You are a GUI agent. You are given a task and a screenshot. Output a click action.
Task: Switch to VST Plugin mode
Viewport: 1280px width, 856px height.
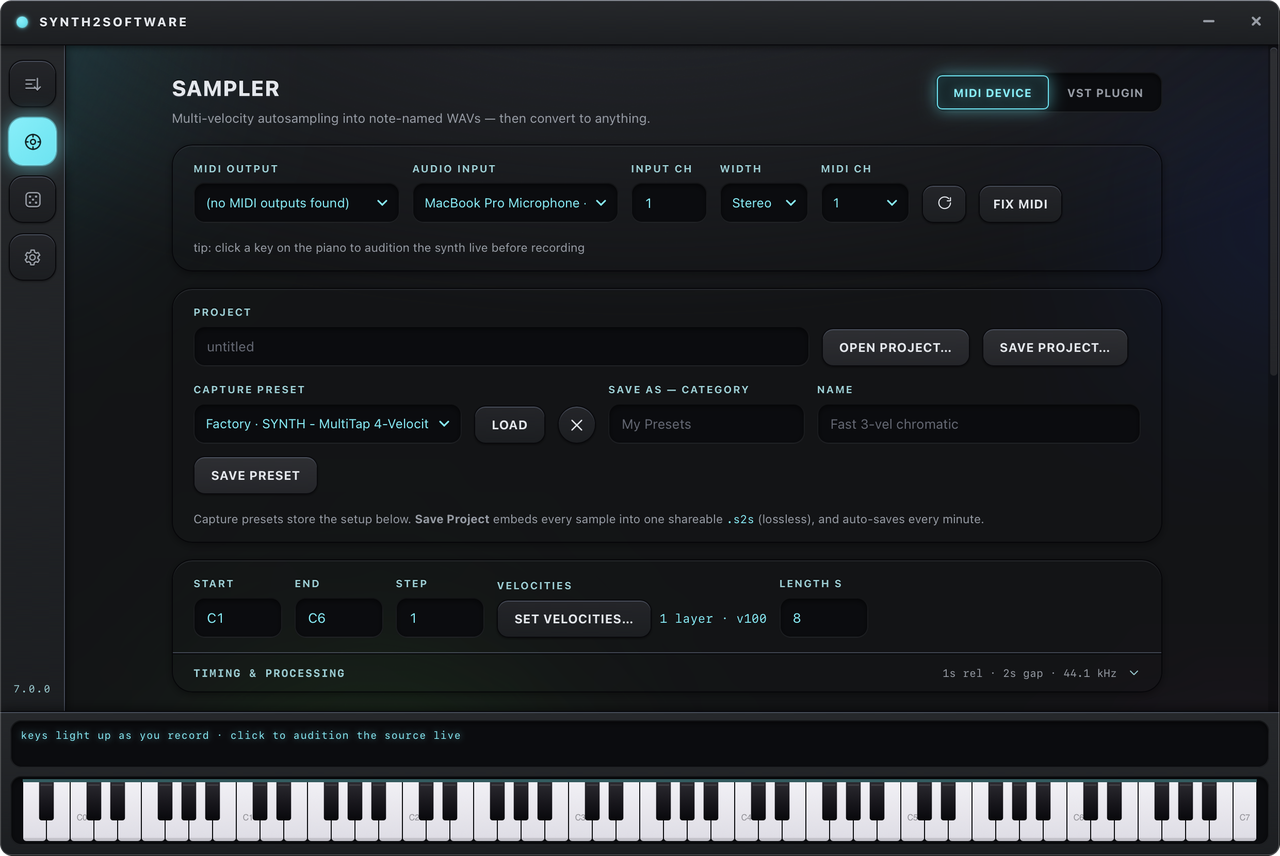[x=1105, y=93]
